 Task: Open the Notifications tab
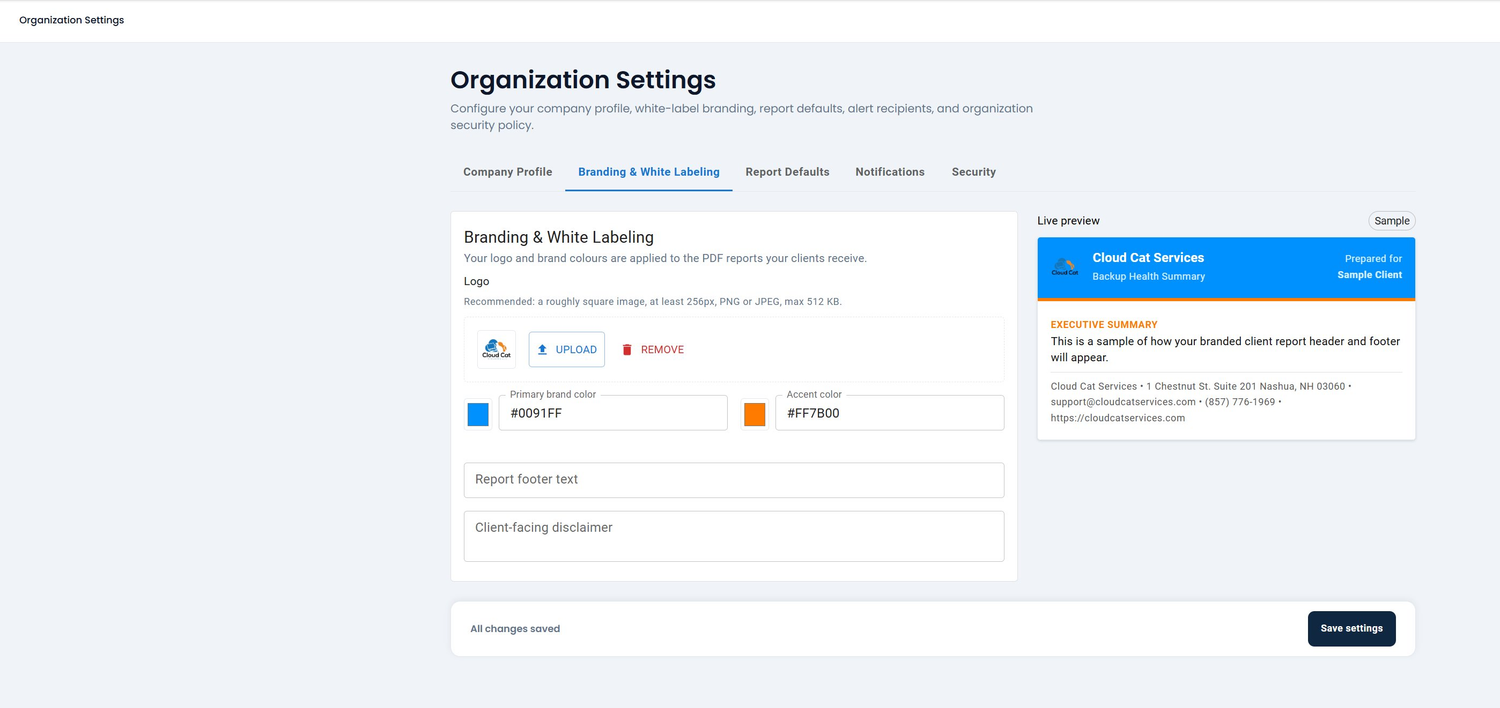(x=890, y=172)
